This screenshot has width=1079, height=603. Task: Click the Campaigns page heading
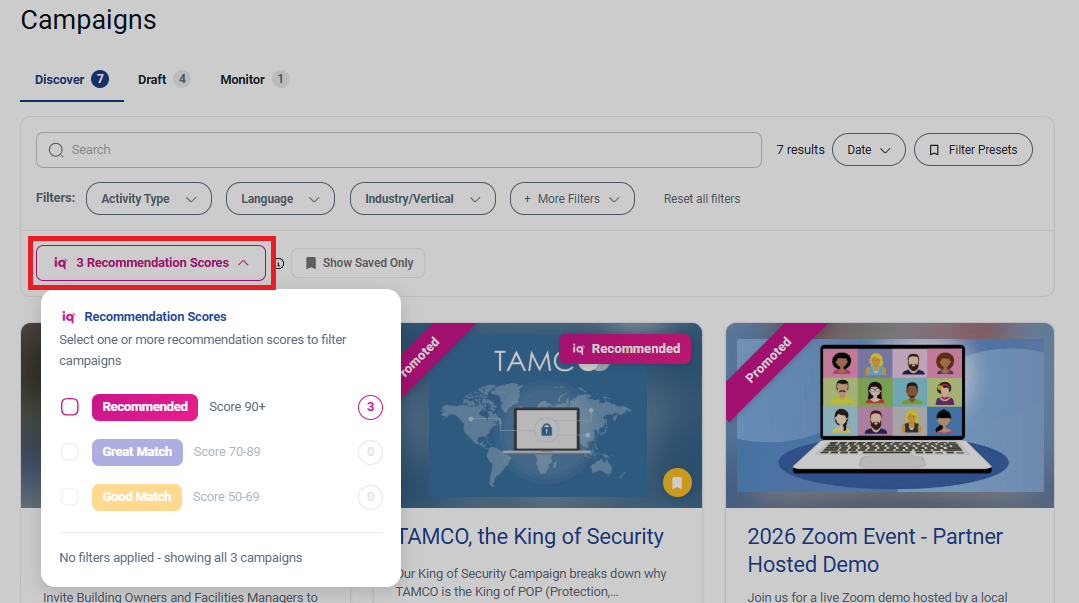click(89, 20)
